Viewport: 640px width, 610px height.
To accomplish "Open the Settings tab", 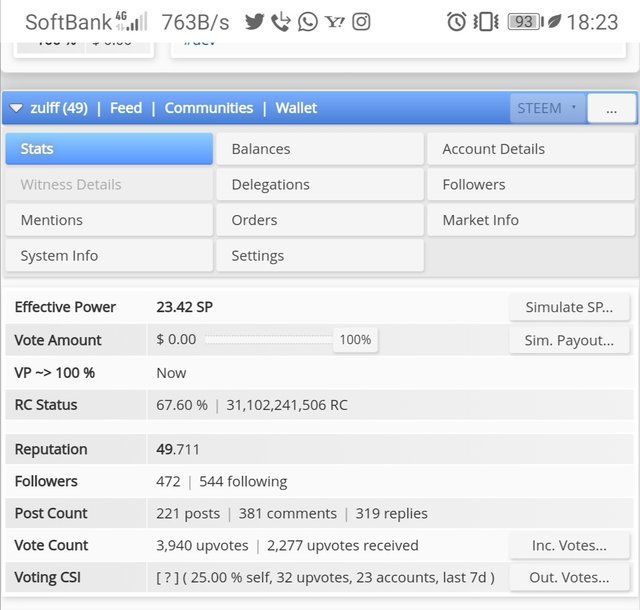I will [320, 256].
